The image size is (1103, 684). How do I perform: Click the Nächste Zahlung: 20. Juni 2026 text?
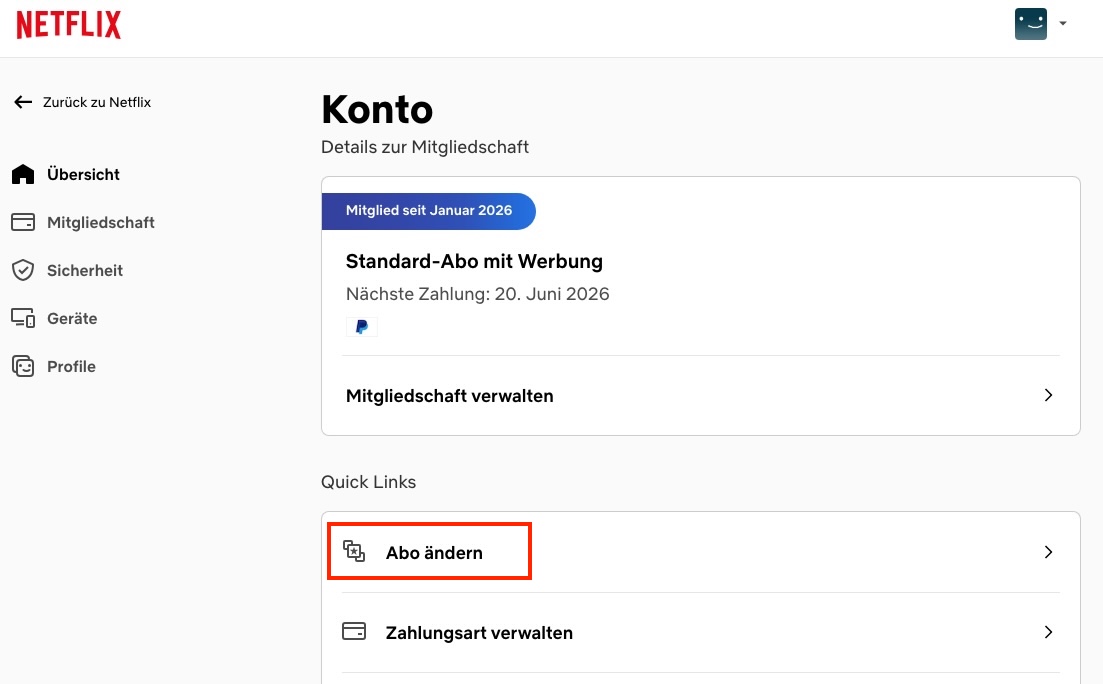coord(478,294)
